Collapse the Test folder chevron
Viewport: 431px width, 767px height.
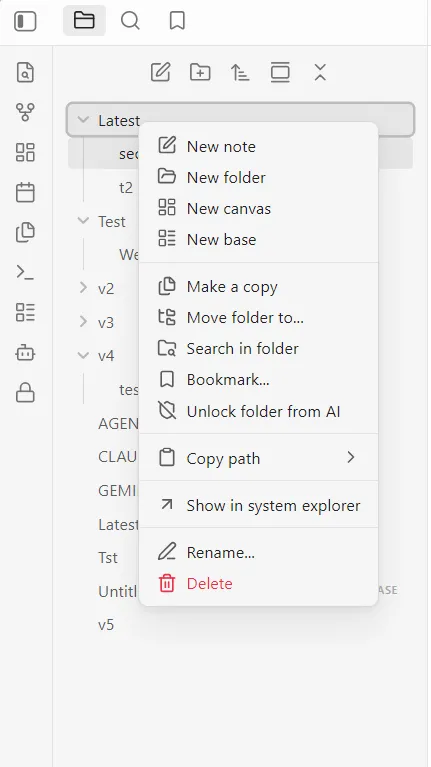(x=83, y=221)
